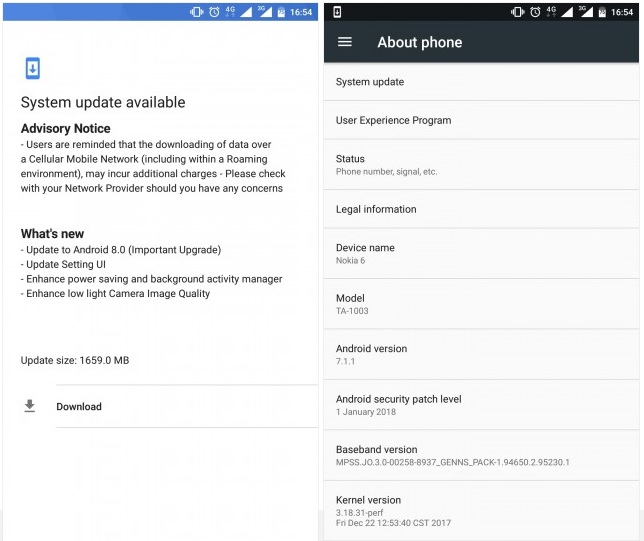Tap the 4G indicator in the right status bar

552,12
